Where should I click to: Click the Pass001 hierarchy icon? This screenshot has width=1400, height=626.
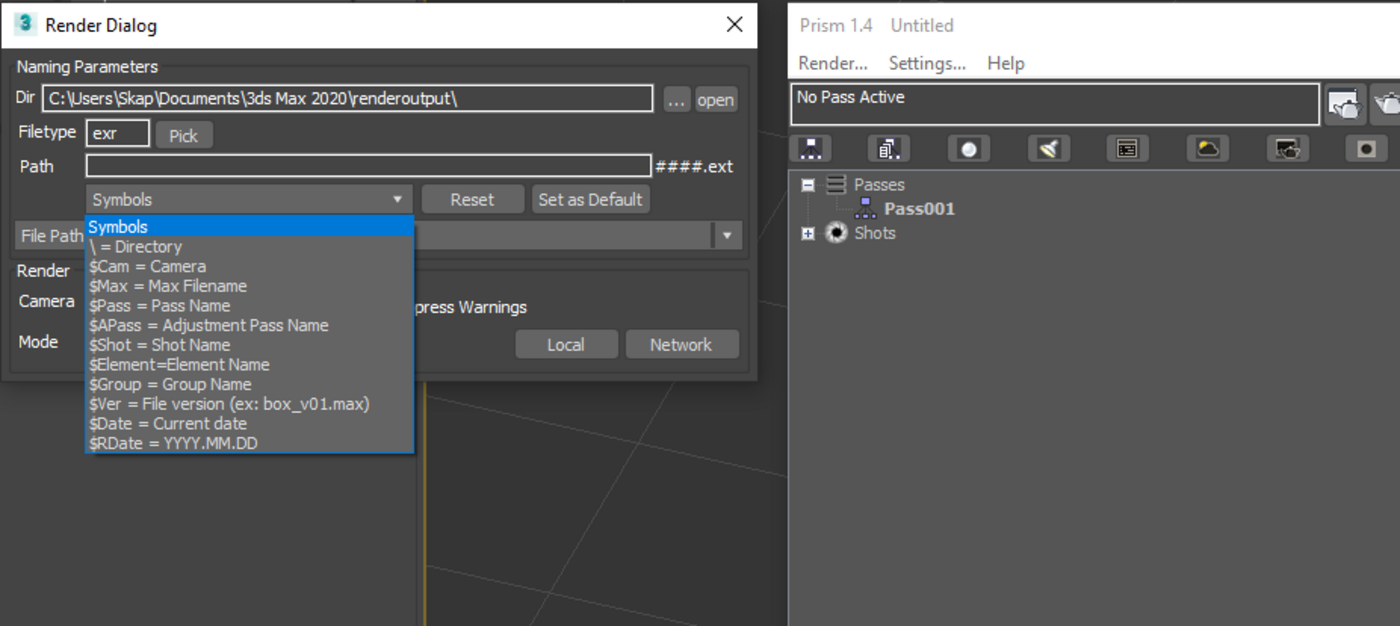tap(866, 208)
